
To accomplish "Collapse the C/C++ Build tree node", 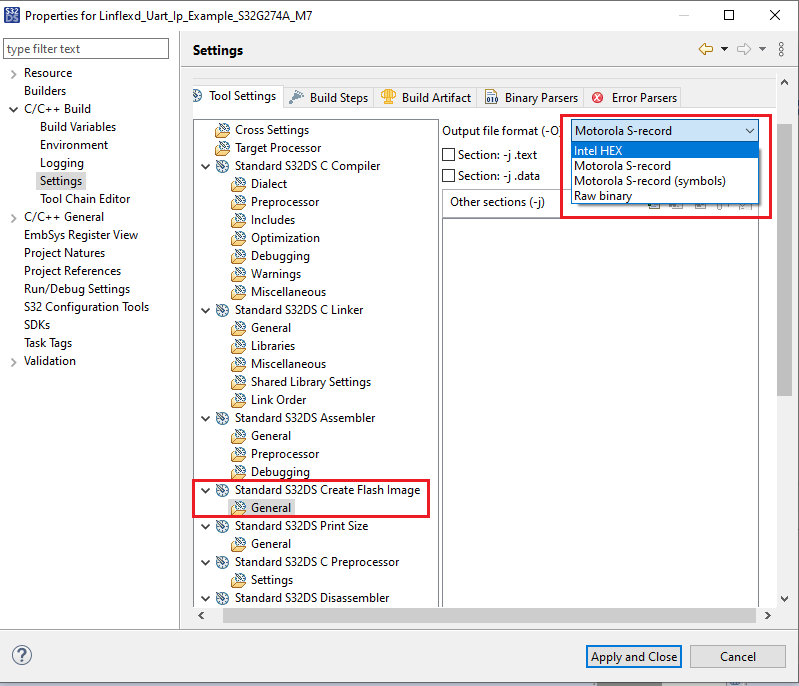I will click(x=14, y=109).
